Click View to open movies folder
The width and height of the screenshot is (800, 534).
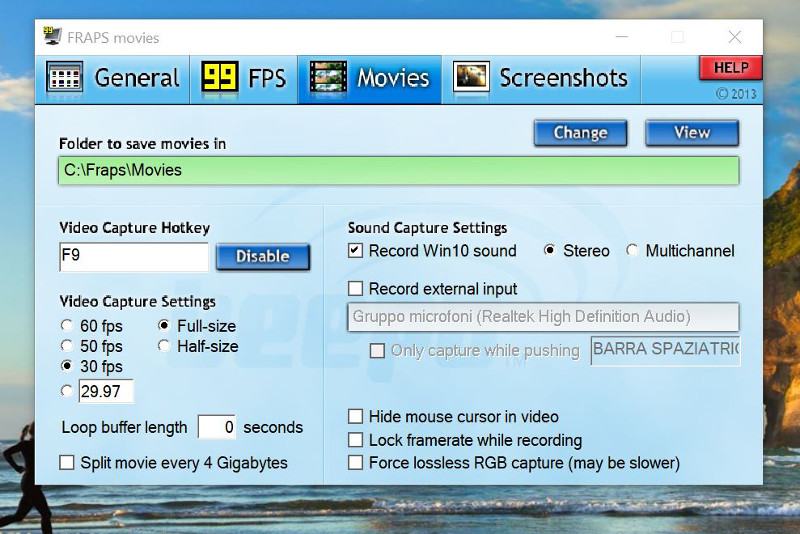click(692, 133)
